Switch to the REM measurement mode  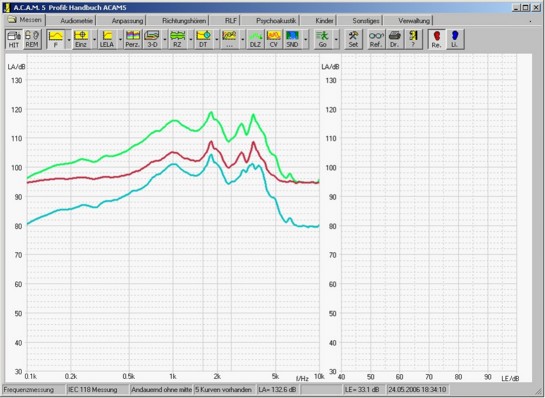(x=32, y=39)
